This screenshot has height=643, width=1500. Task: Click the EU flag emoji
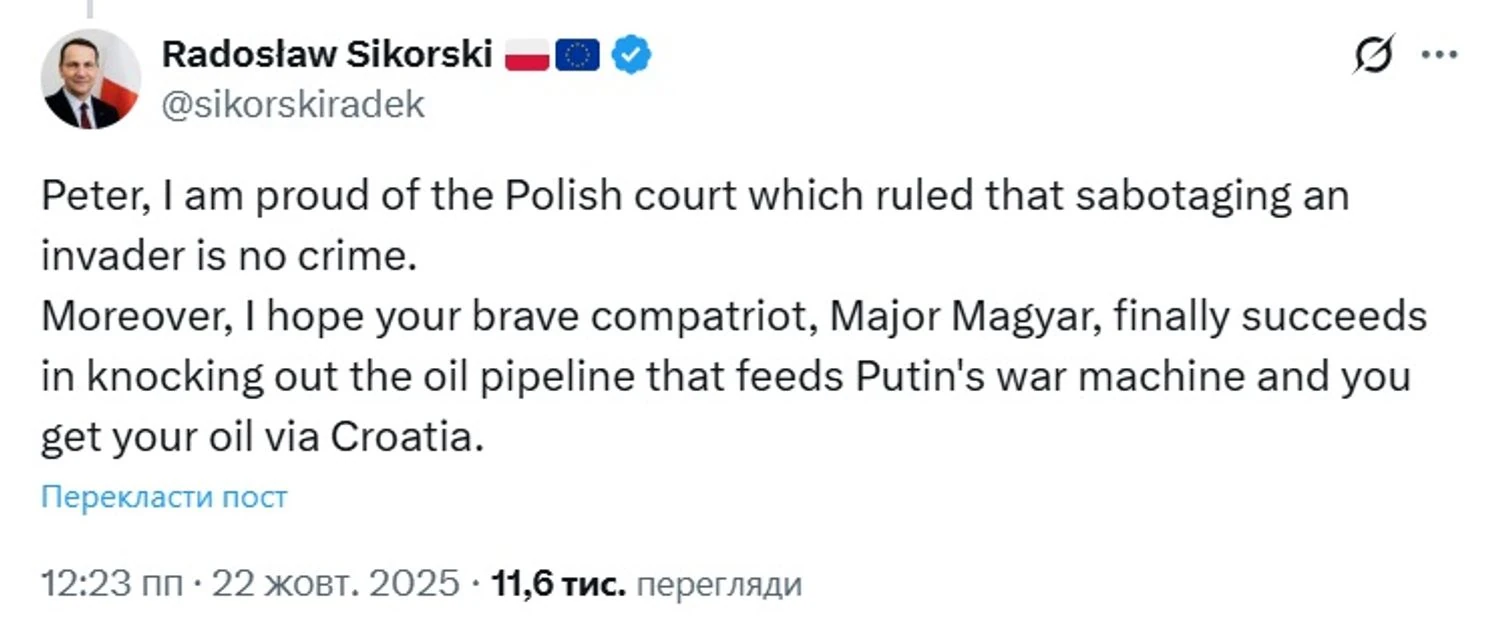[577, 55]
